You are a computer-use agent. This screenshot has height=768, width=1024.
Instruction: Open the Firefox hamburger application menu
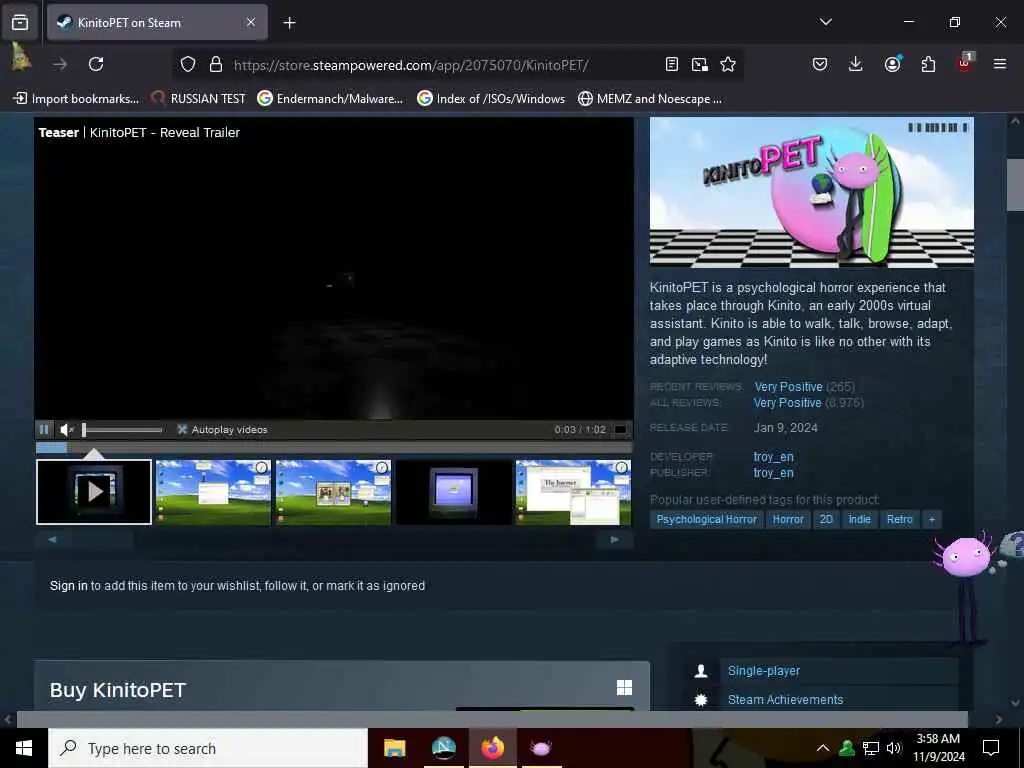1000,64
